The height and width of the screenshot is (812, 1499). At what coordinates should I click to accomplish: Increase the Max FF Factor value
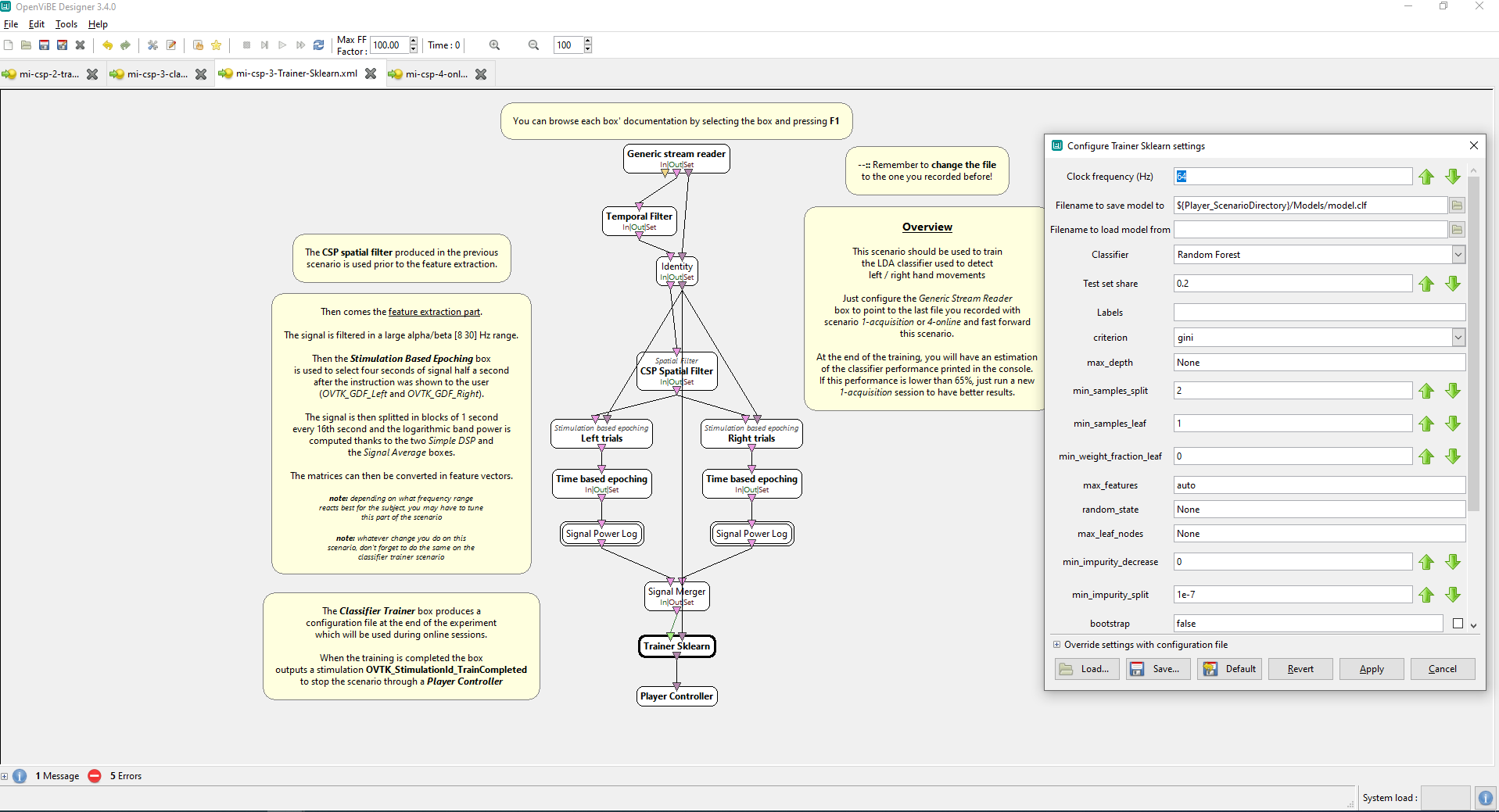pos(414,41)
